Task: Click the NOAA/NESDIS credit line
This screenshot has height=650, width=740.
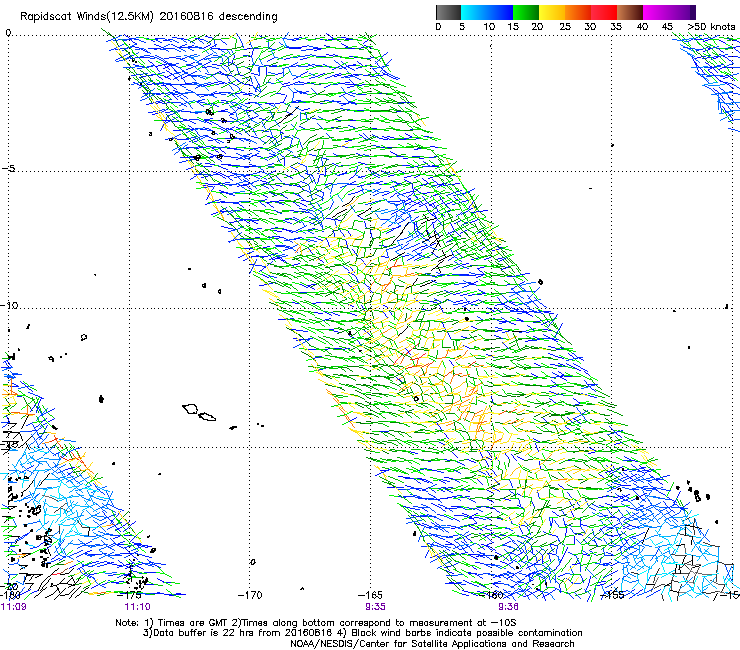Action: point(432,644)
